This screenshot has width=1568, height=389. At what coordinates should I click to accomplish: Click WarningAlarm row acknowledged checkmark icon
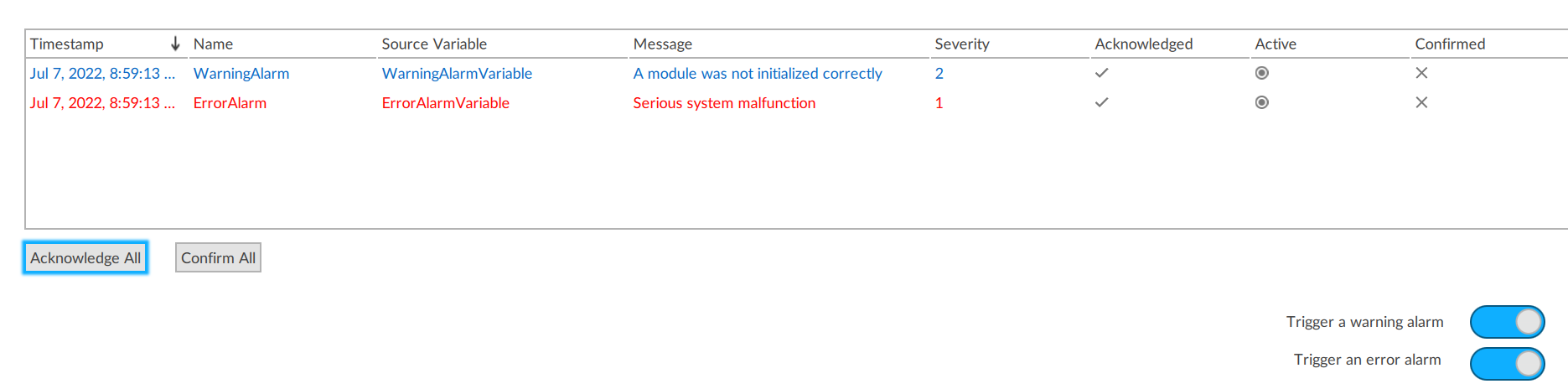tap(1101, 73)
